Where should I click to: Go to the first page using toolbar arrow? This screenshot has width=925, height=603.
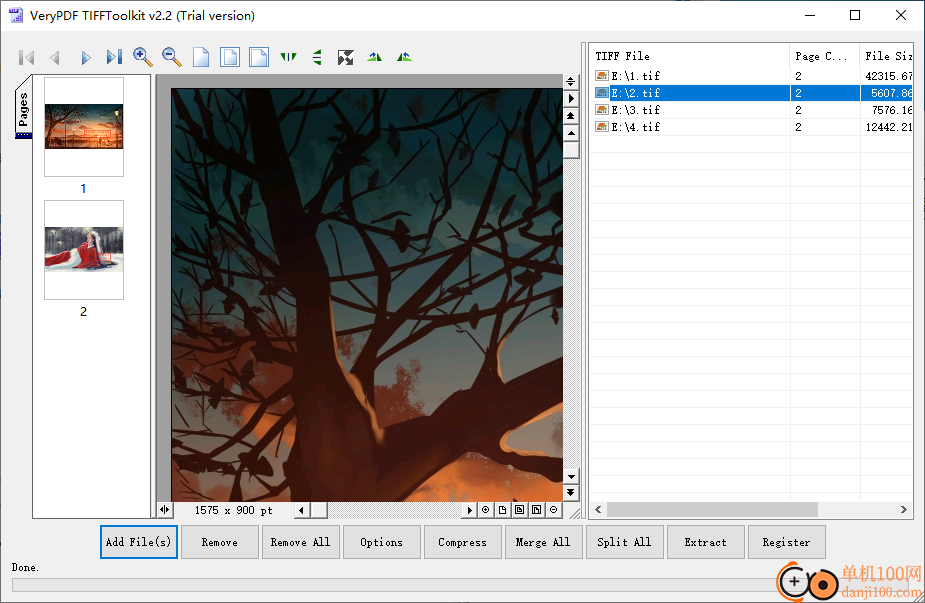[x=27, y=57]
